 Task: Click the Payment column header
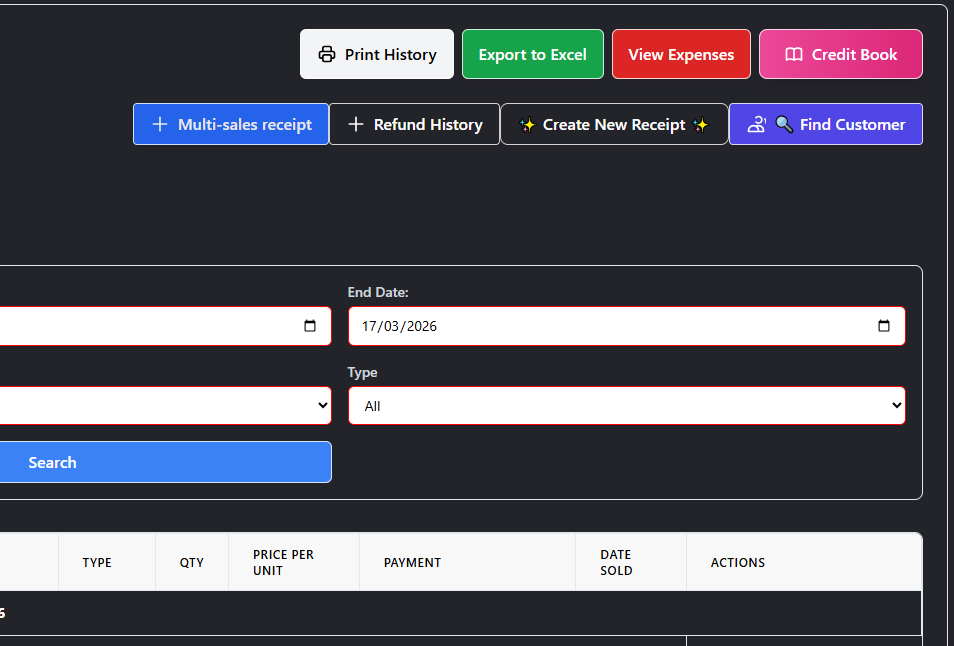412,563
